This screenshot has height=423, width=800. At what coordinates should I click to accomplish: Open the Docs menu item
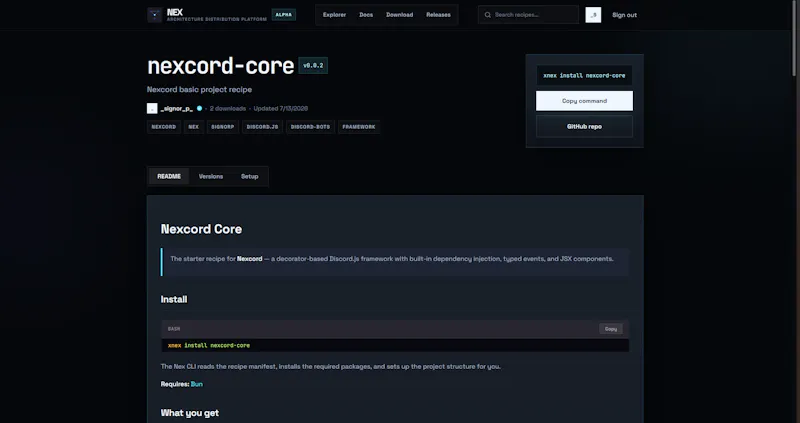coord(366,15)
